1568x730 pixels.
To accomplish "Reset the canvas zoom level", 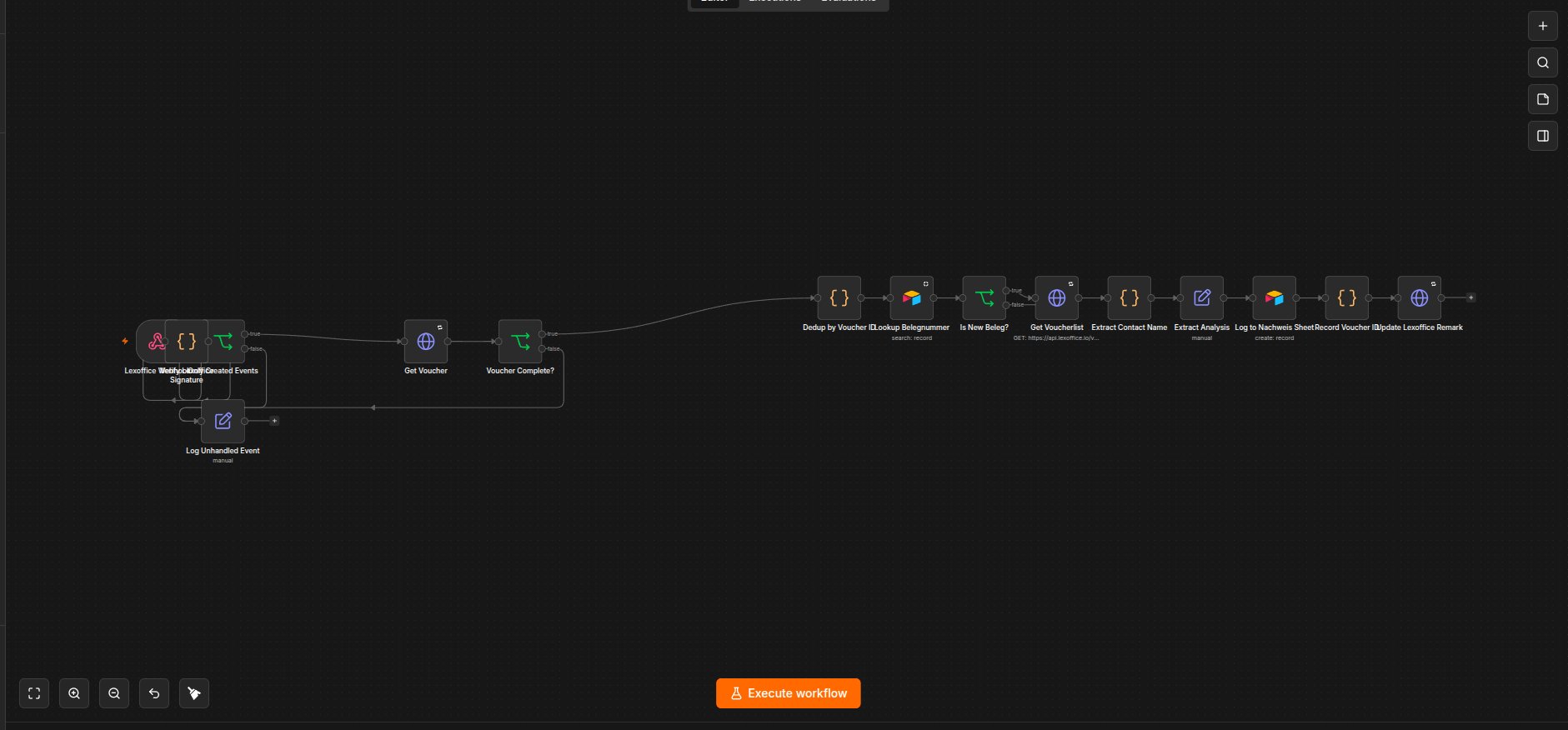I will [x=154, y=693].
